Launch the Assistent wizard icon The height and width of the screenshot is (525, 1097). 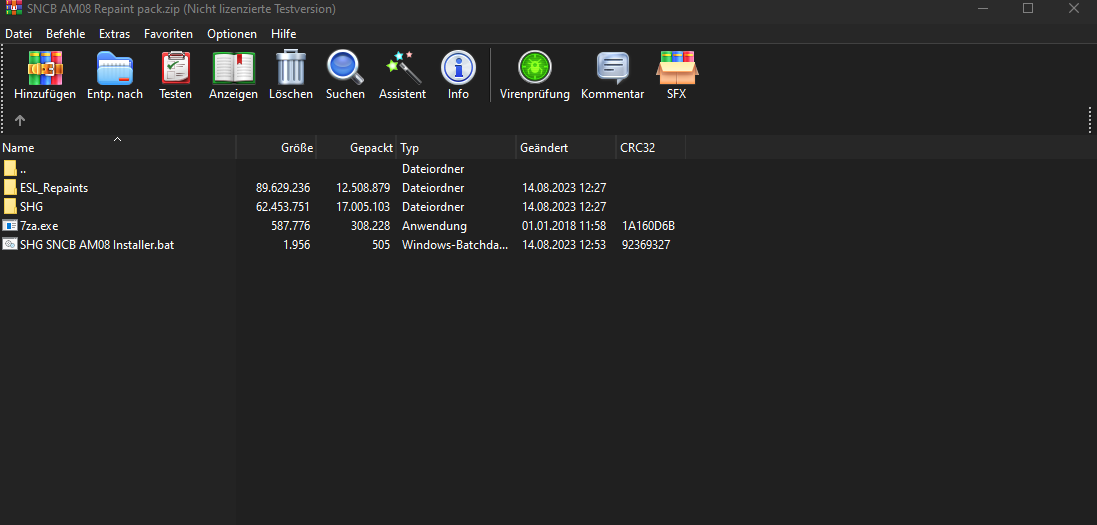coord(403,67)
